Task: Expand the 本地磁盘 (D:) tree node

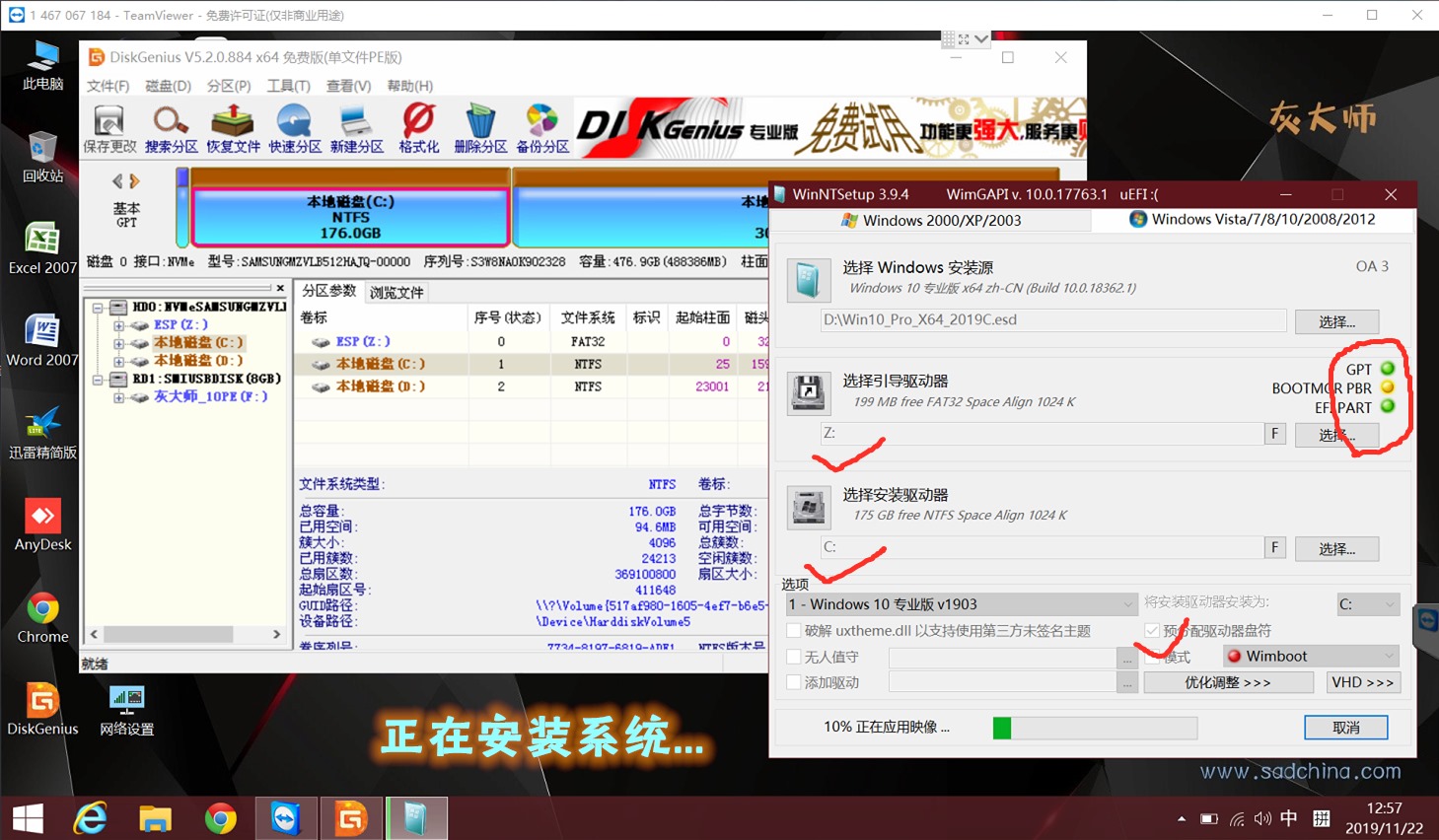Action: pos(118,361)
